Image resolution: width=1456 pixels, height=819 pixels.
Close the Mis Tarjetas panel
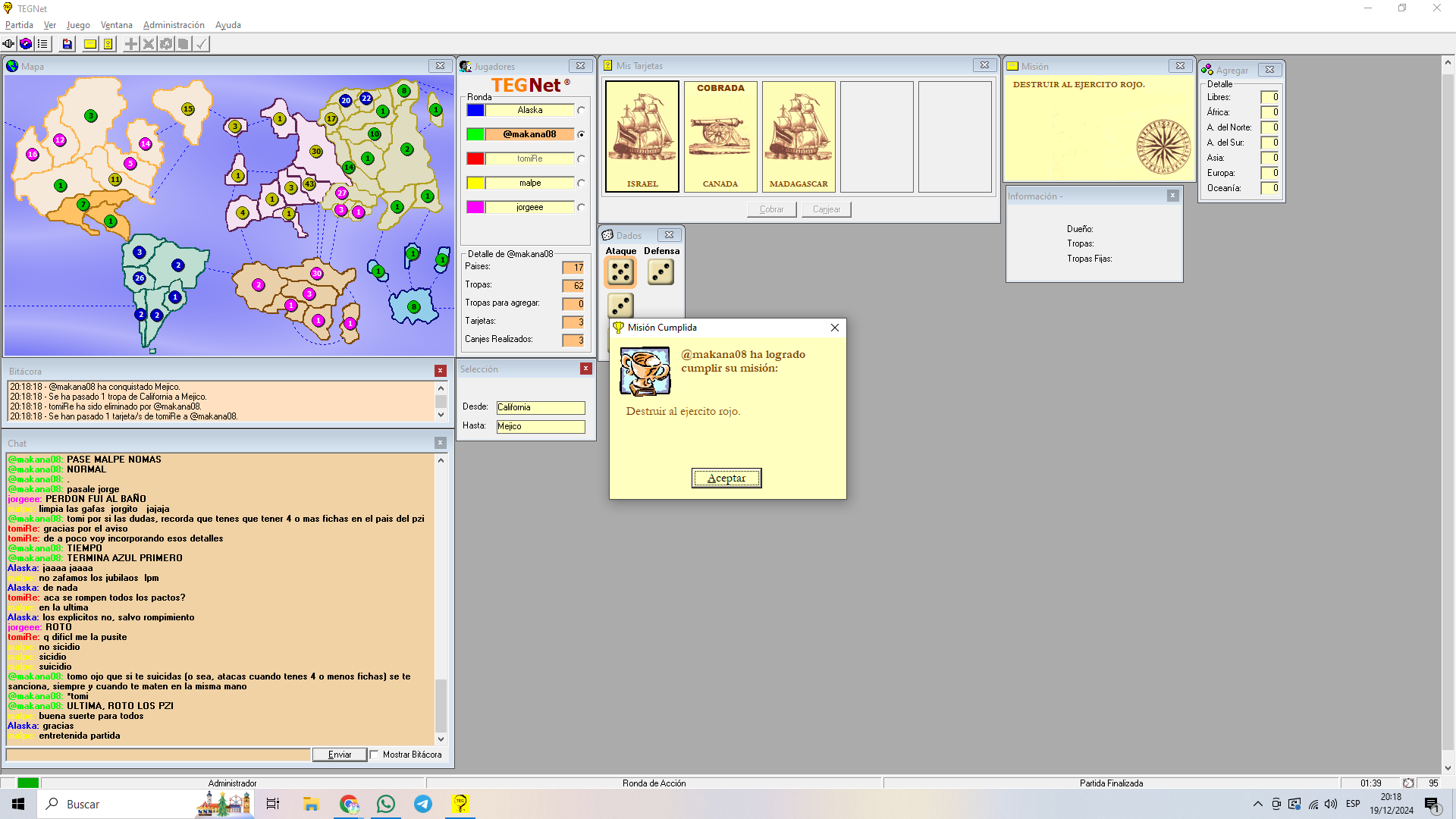(984, 65)
